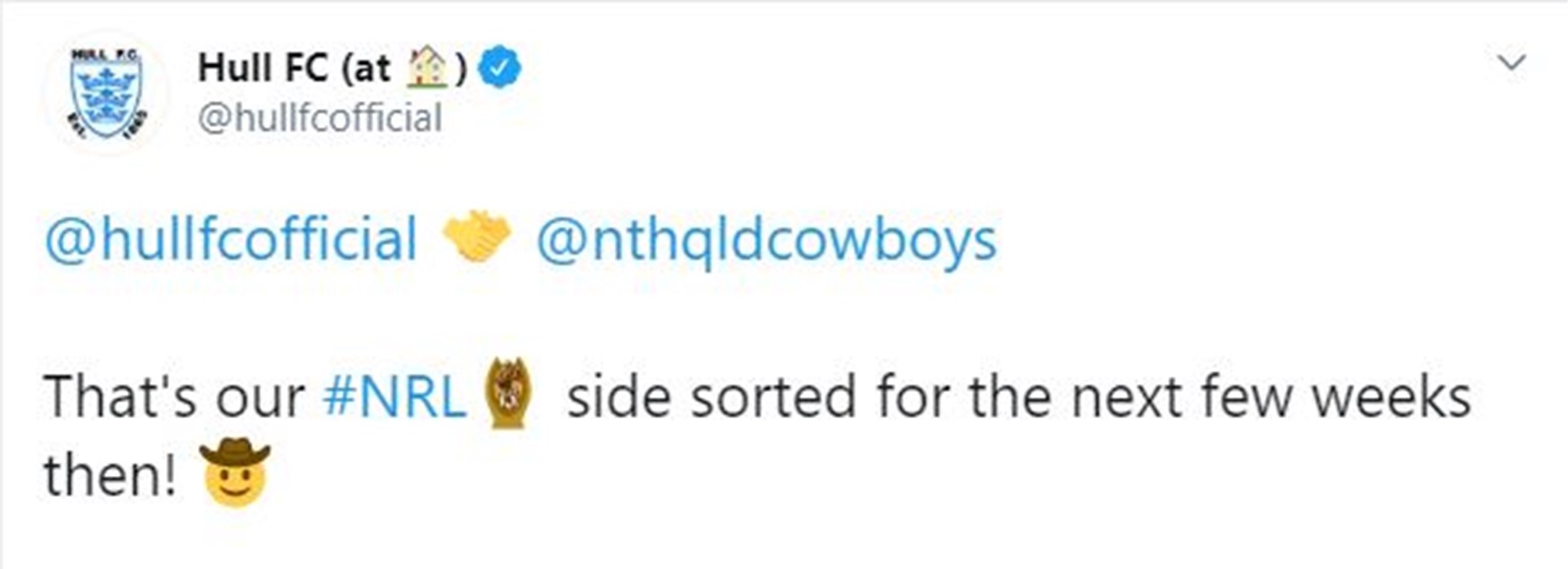
Task: Click the Hull FC display name
Action: click(x=262, y=68)
